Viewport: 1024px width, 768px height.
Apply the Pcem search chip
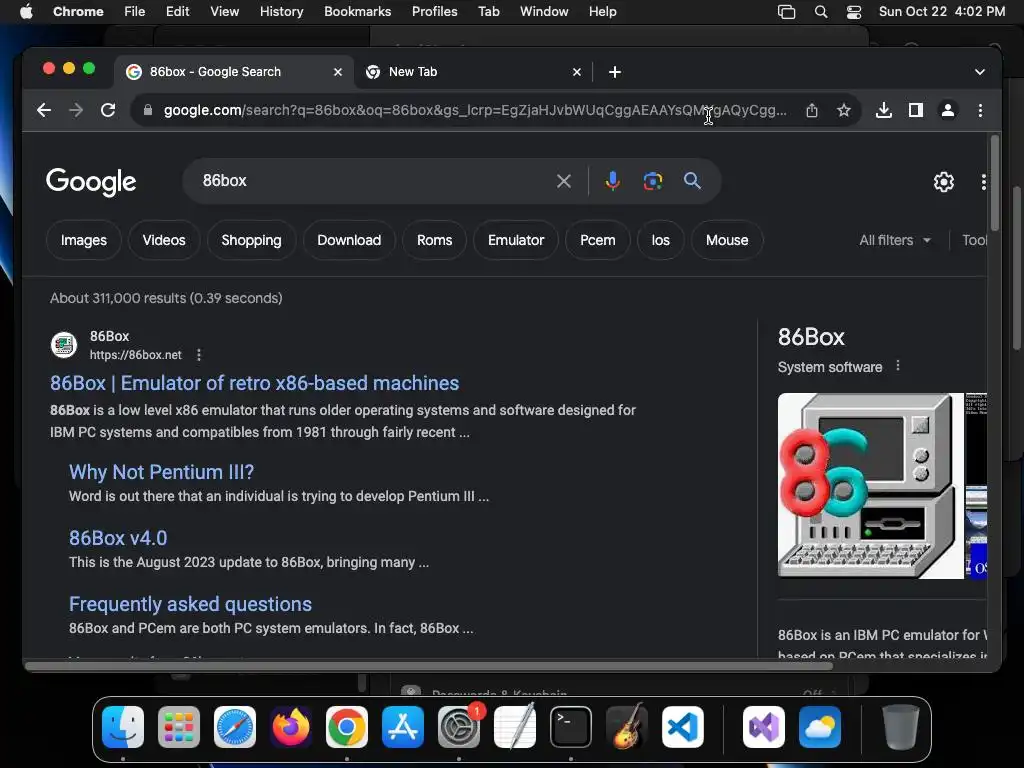click(x=598, y=240)
